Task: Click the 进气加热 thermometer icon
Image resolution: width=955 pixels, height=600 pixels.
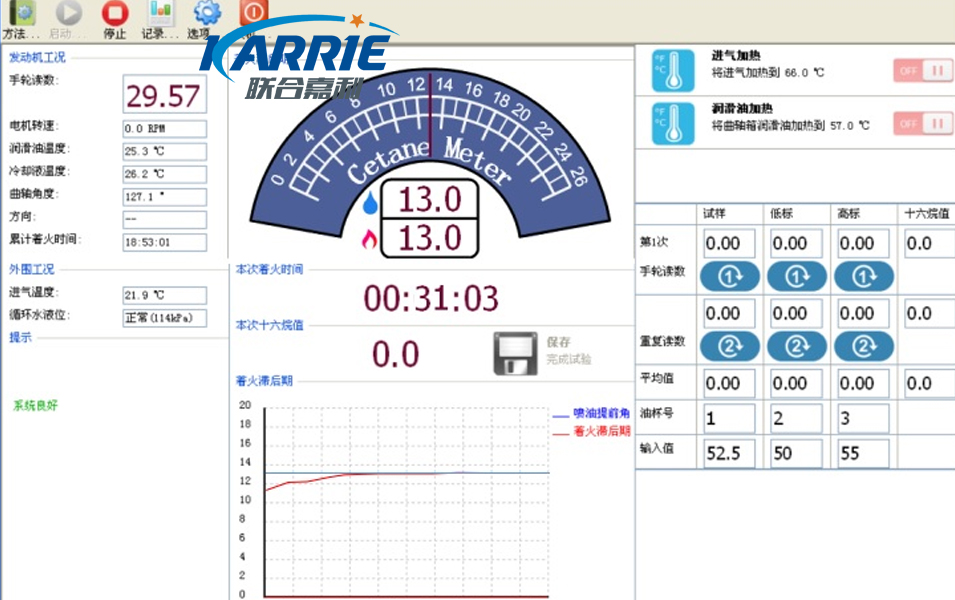Action: pos(672,71)
